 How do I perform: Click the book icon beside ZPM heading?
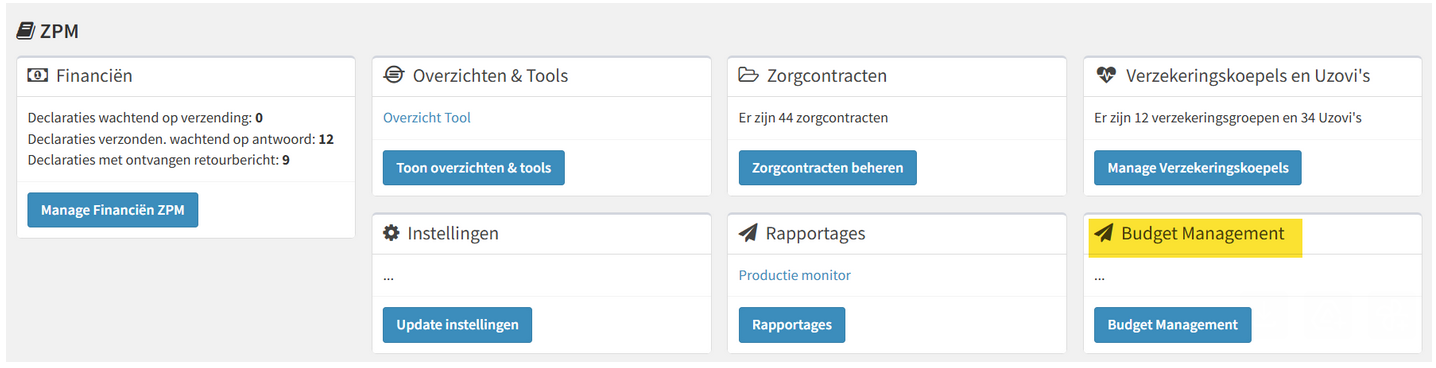tap(26, 31)
